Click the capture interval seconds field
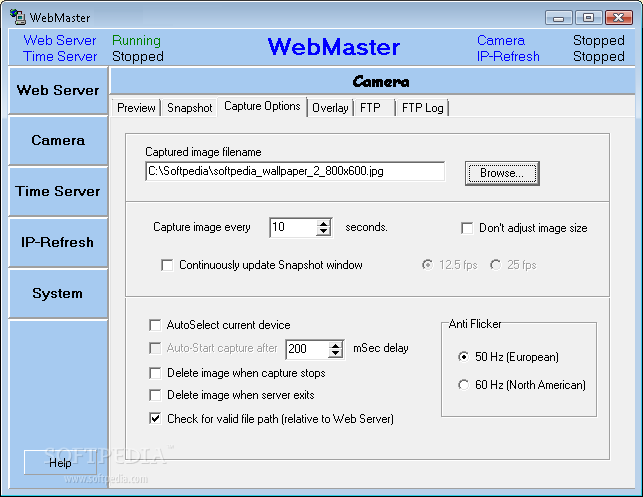This screenshot has height=497, width=643. [293, 227]
